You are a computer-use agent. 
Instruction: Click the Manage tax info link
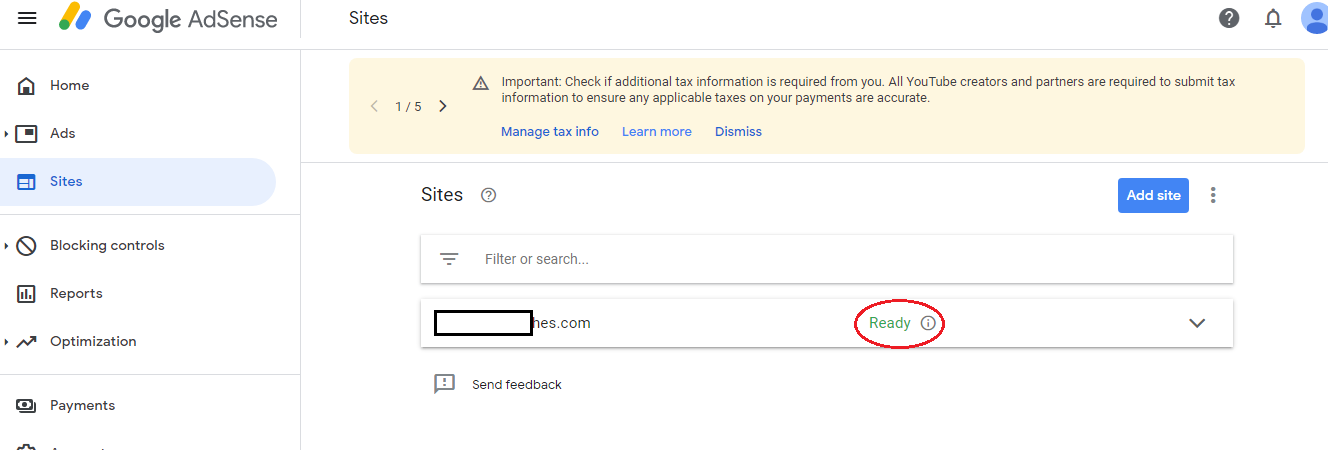pos(549,132)
